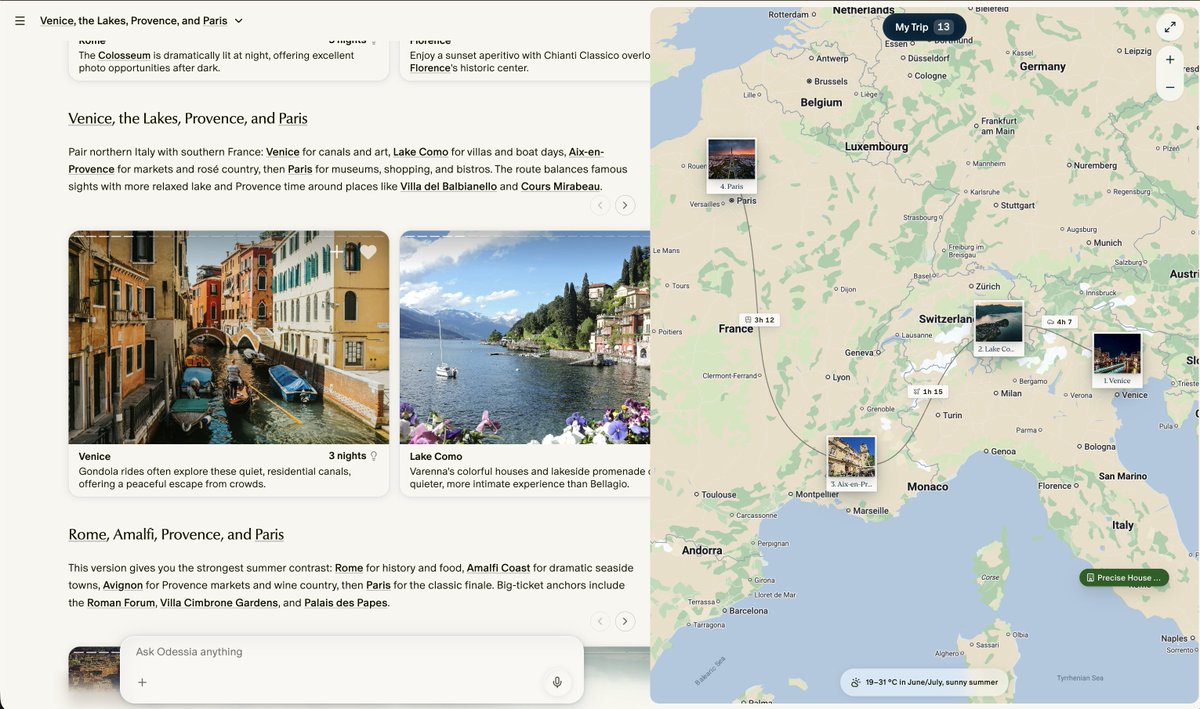The height and width of the screenshot is (709, 1200).
Task: Open the My Trip panel
Action: click(924, 27)
